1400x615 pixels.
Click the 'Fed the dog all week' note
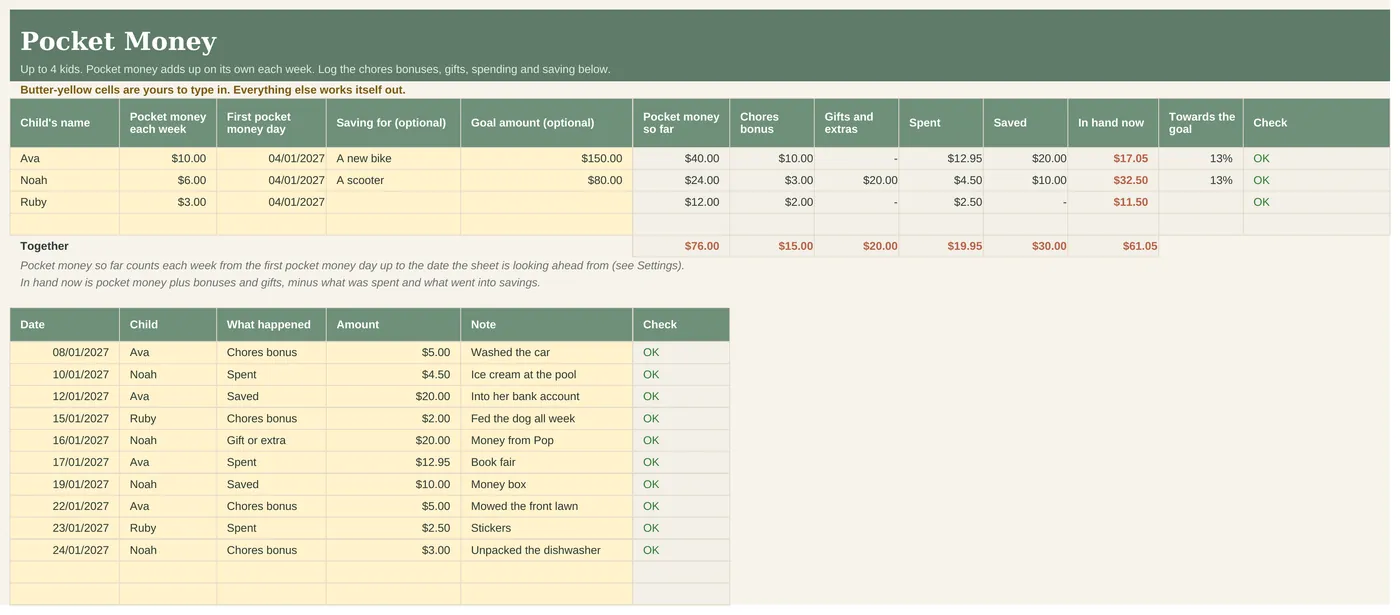(x=546, y=418)
